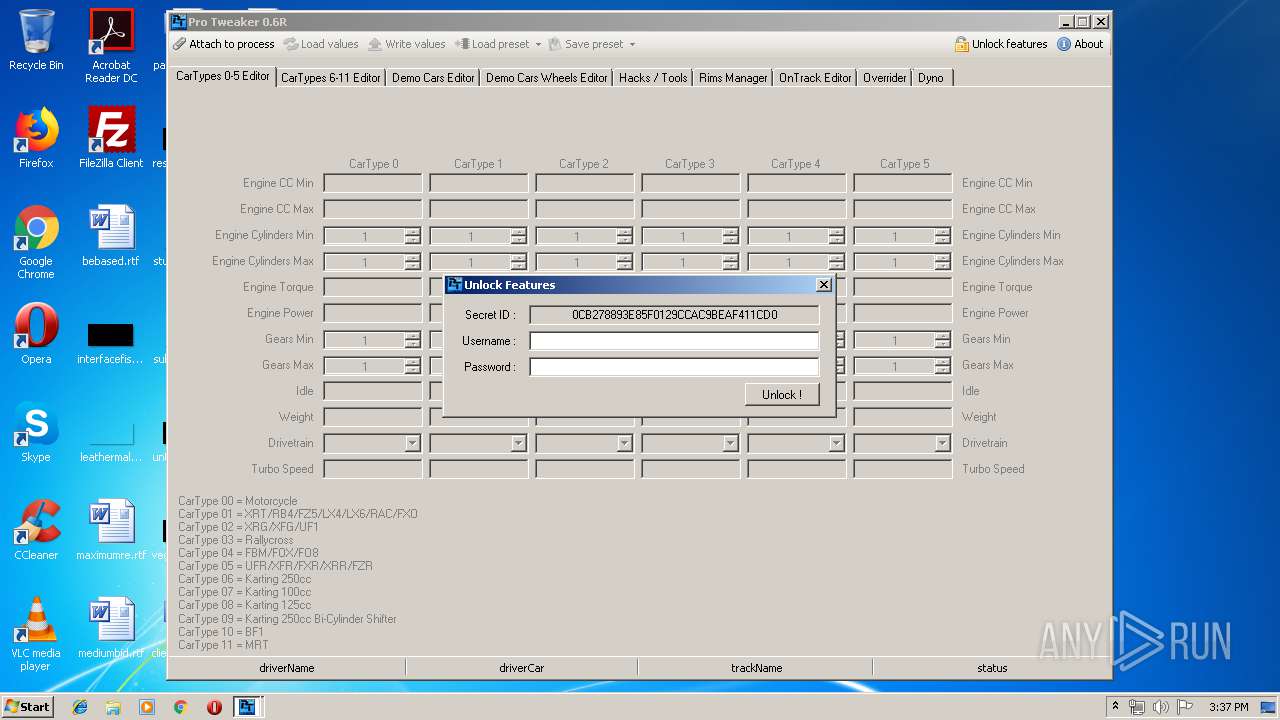Switch to OnTrack Editor tab

(x=815, y=78)
